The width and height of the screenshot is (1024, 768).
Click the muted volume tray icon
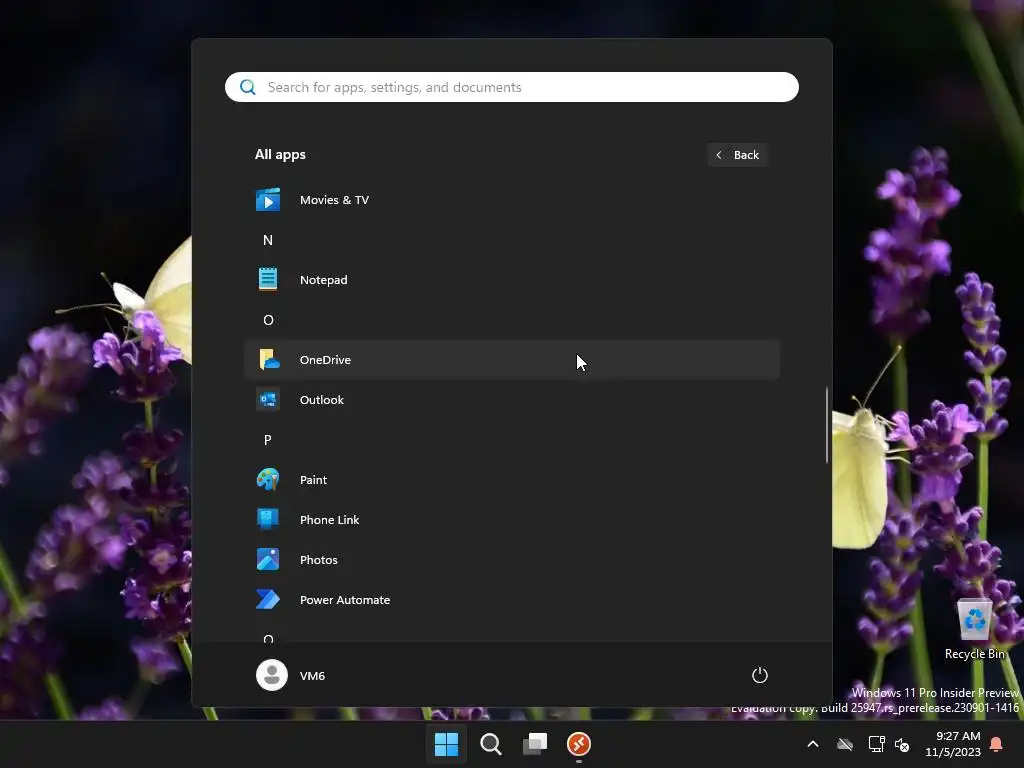click(x=902, y=744)
